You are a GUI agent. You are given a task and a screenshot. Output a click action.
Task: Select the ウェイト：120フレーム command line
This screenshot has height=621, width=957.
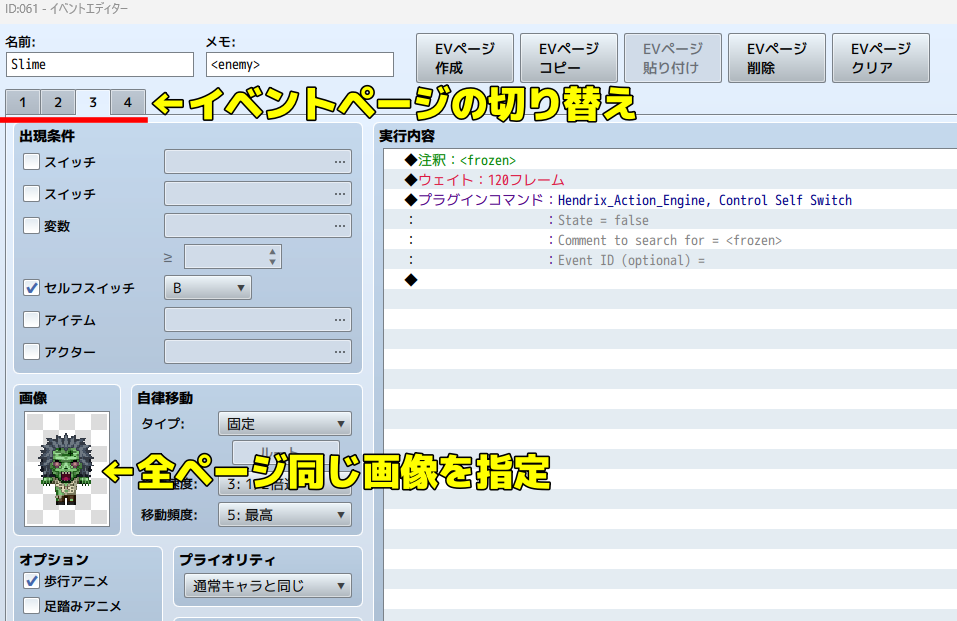tap(490, 180)
